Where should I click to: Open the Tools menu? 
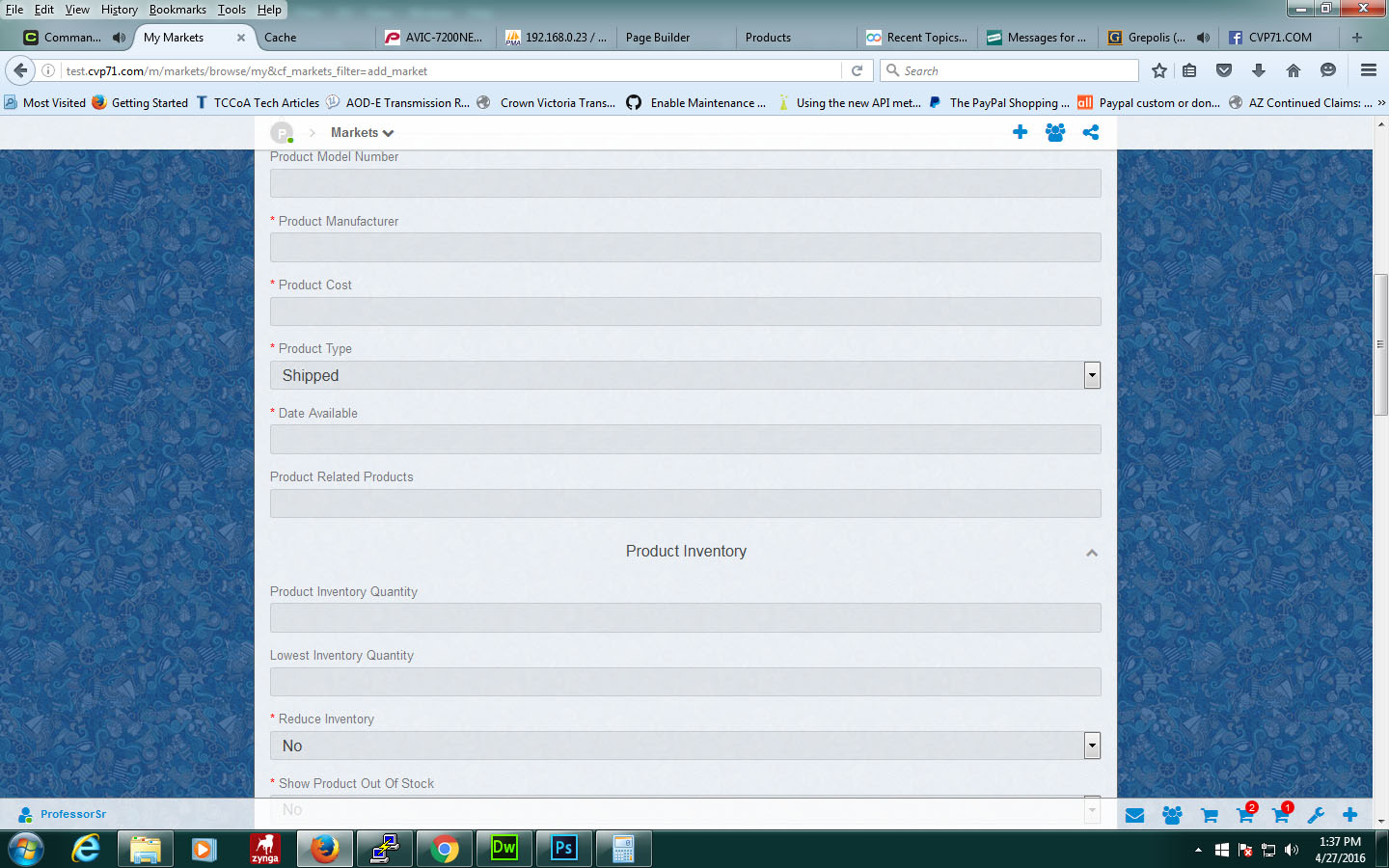coord(231,10)
